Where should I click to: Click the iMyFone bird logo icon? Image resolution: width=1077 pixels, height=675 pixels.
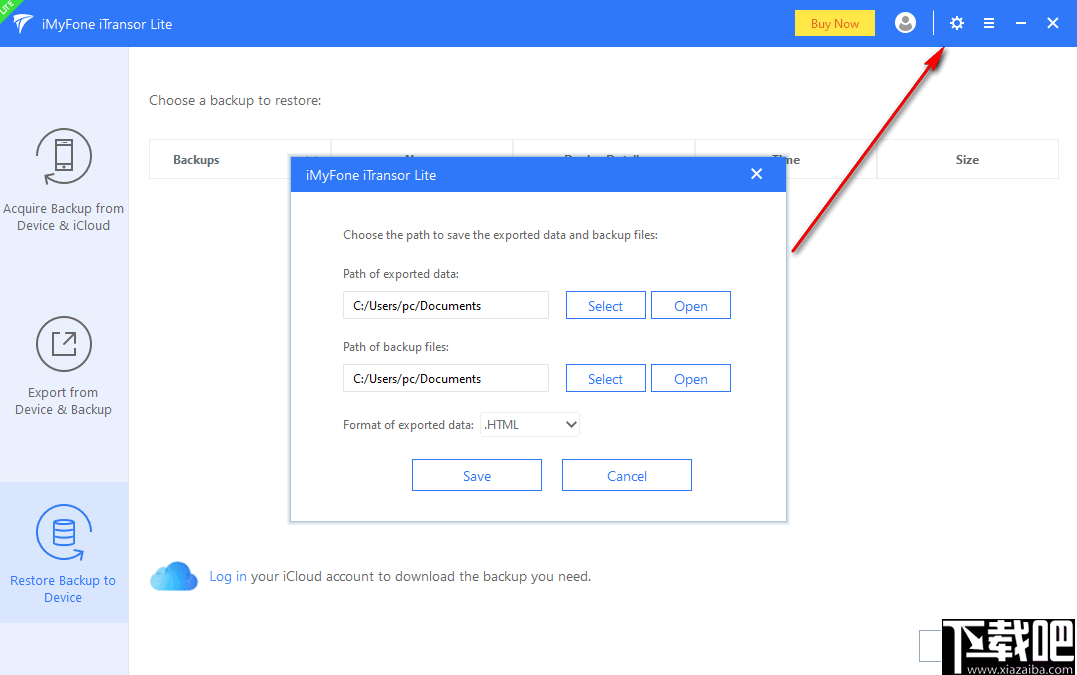(x=22, y=24)
